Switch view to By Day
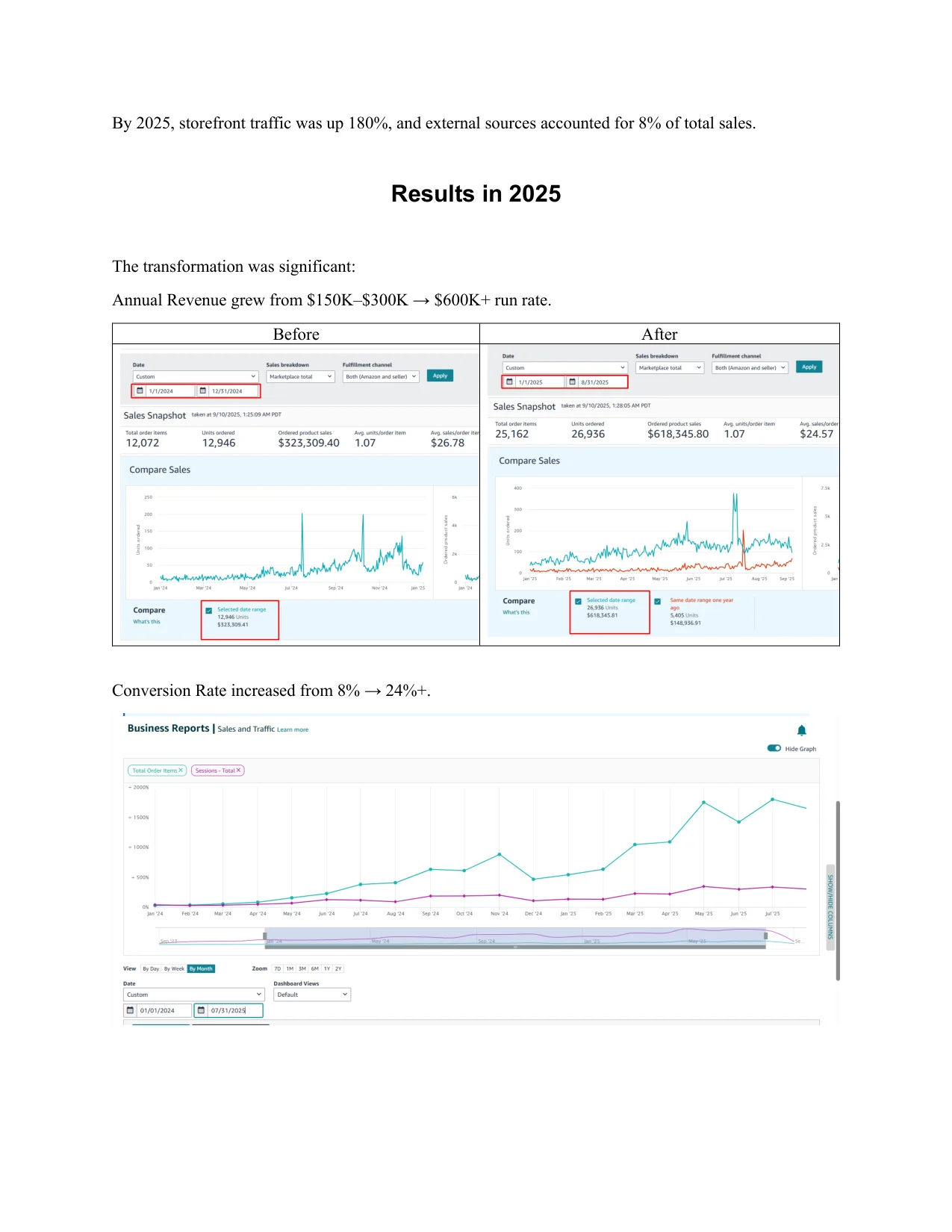The image size is (952, 1232). click(x=151, y=968)
